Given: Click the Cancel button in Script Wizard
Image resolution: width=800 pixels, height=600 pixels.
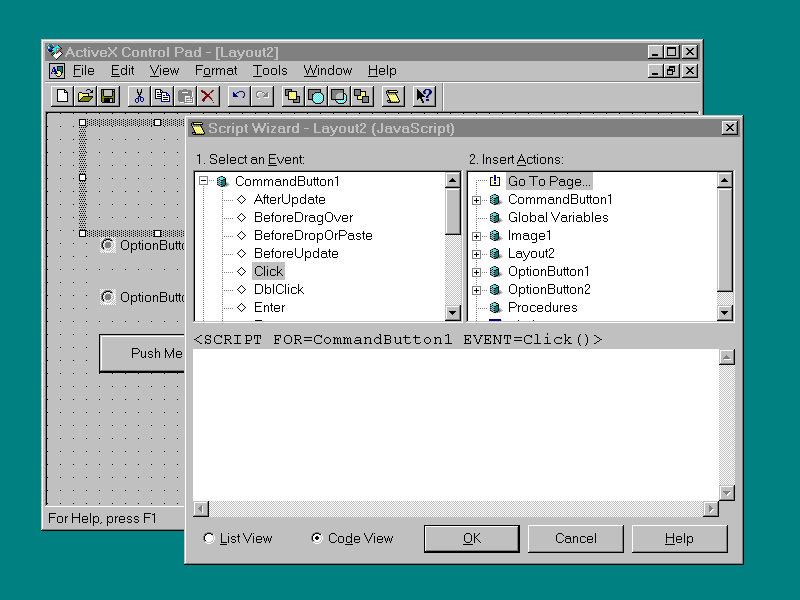Looking at the screenshot, I should 576,538.
